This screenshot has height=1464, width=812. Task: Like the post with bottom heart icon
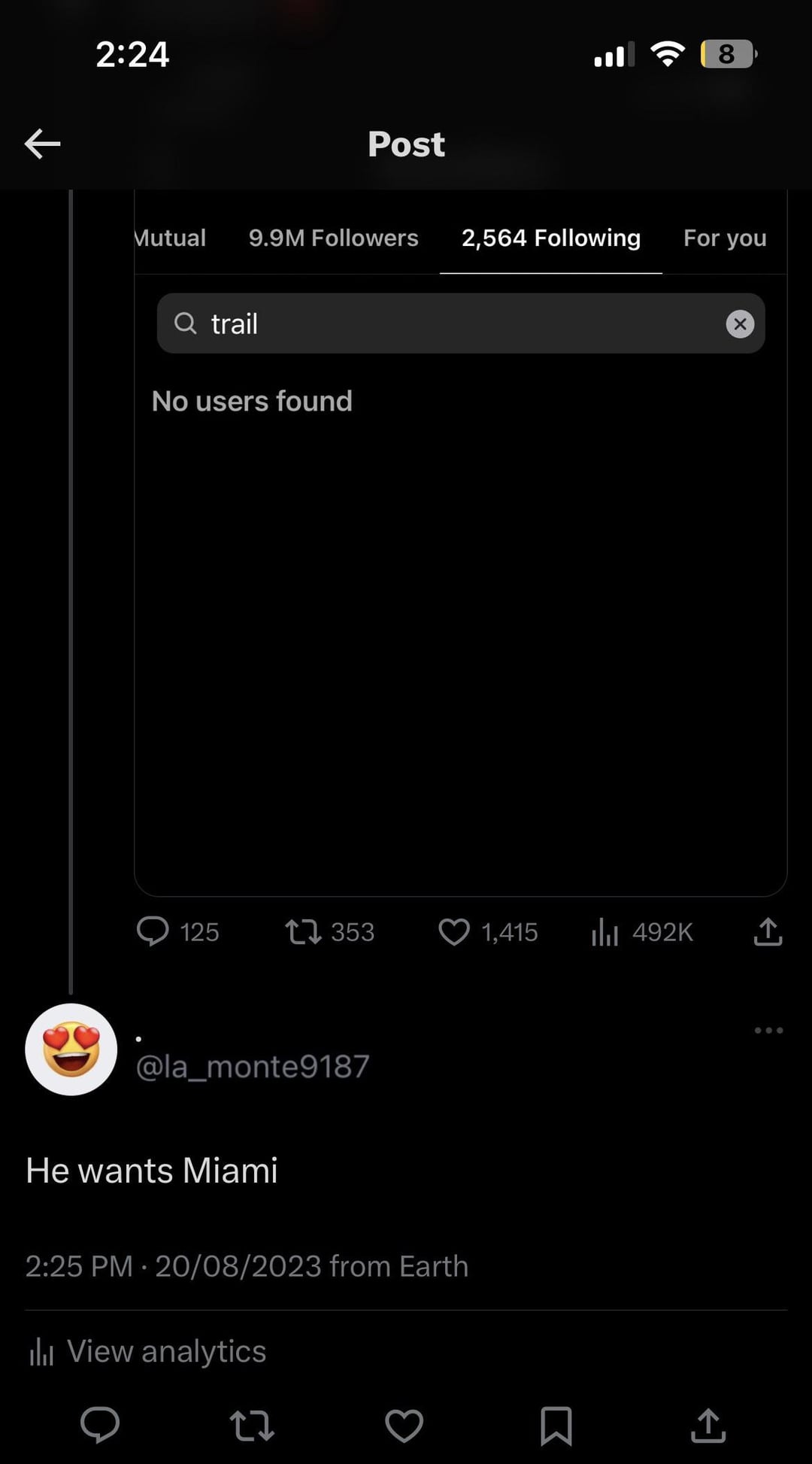pos(404,1425)
